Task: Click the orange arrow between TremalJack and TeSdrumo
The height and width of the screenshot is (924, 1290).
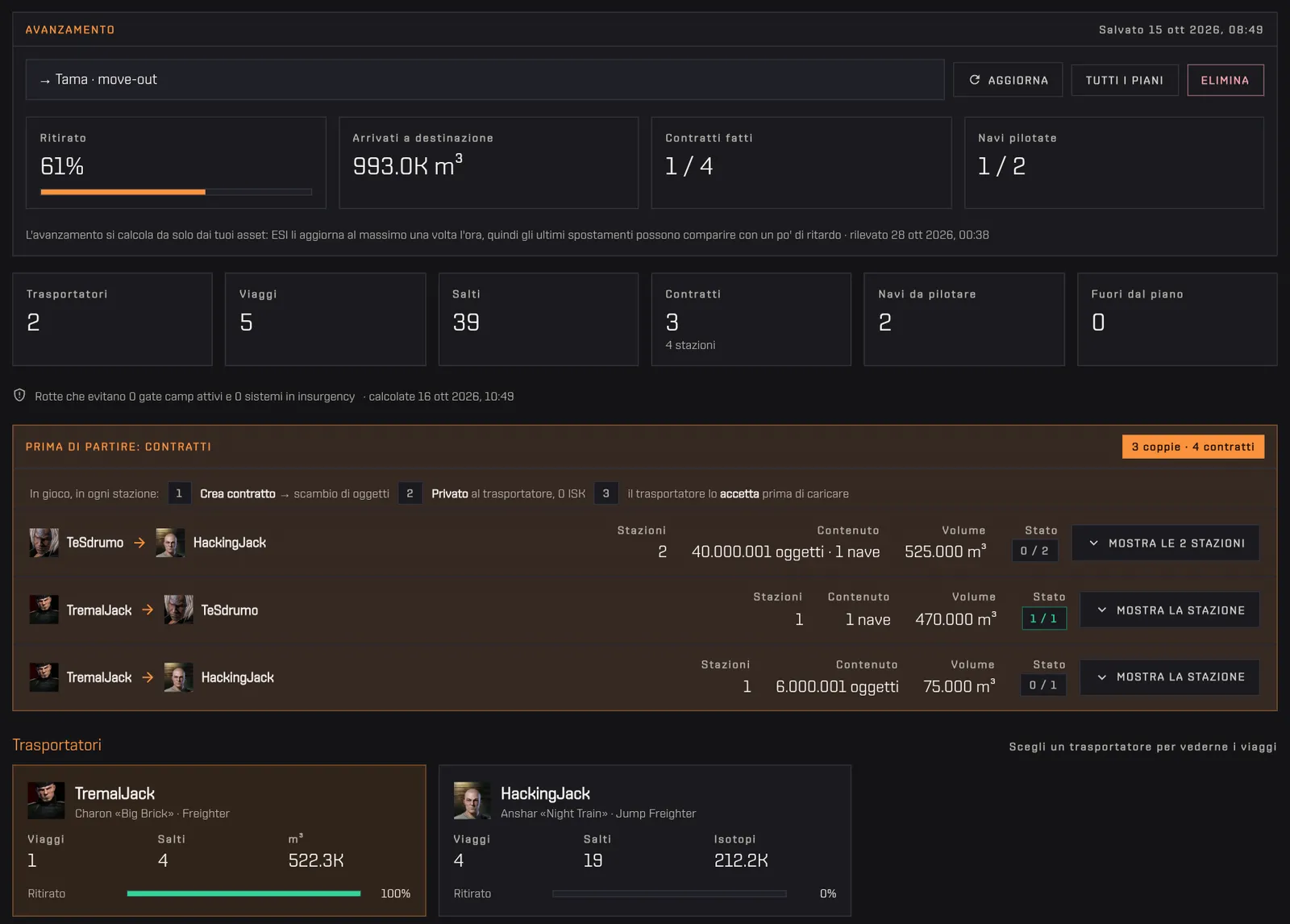Action: click(x=148, y=610)
